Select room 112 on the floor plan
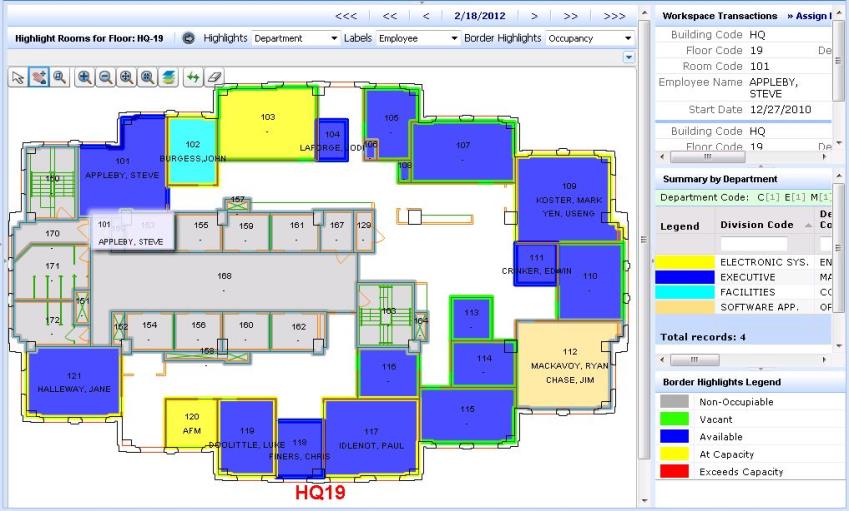 pyautogui.click(x=569, y=360)
